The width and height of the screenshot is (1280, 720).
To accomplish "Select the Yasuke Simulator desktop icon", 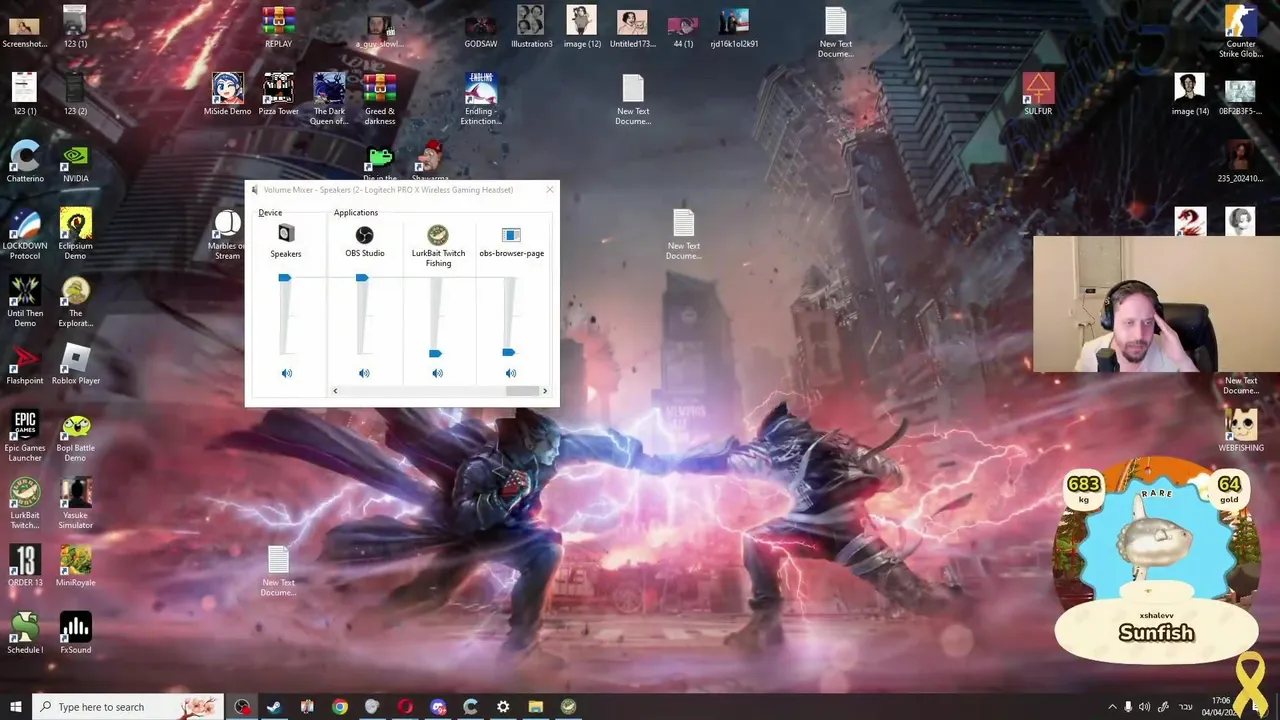I will [76, 503].
